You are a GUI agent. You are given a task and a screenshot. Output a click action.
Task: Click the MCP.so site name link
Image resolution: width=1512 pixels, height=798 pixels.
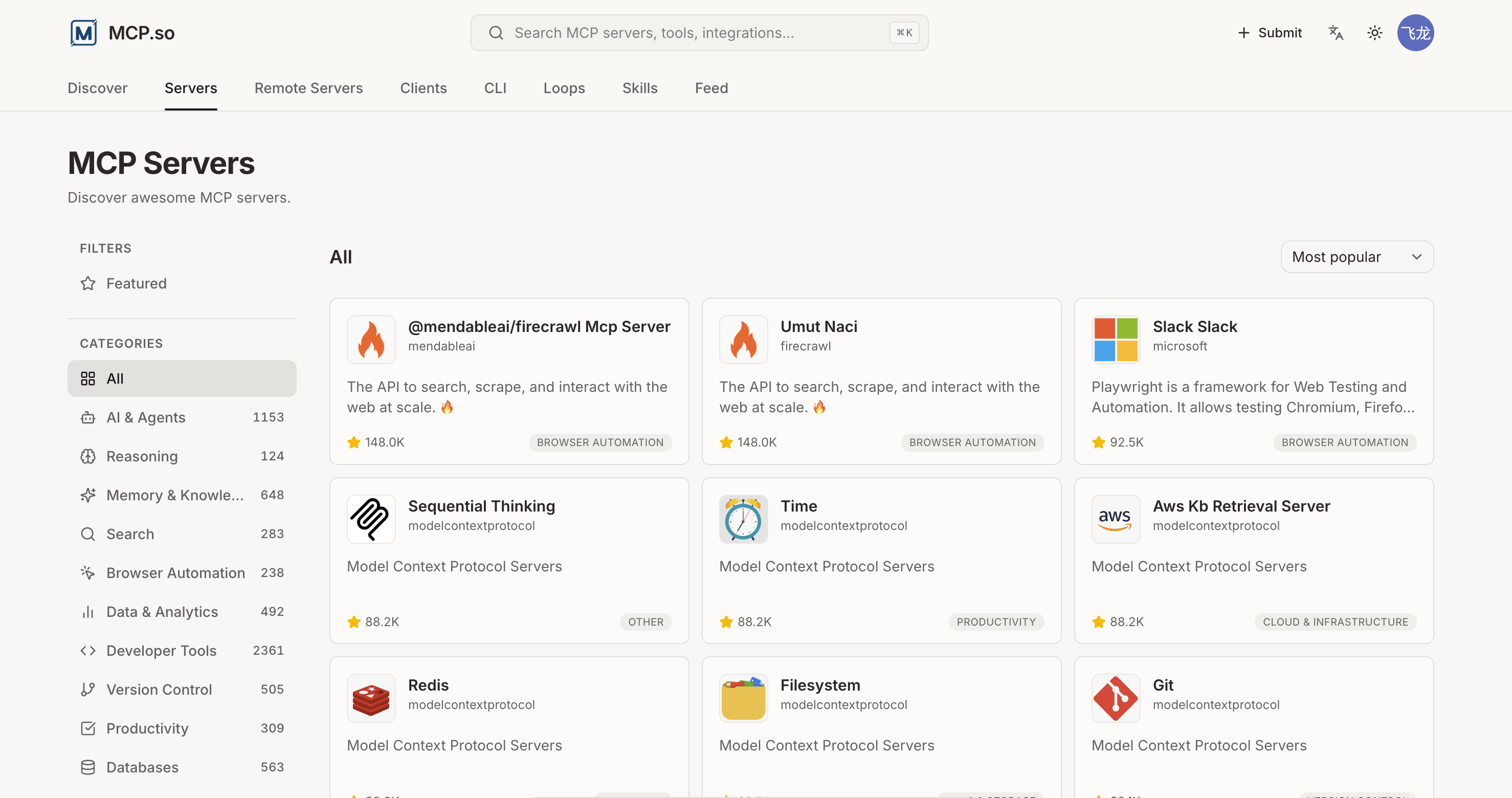[142, 33]
